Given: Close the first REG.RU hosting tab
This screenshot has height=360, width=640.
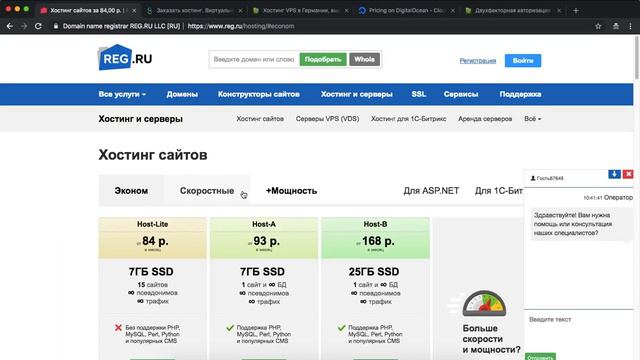Looking at the screenshot, I should (x=133, y=11).
